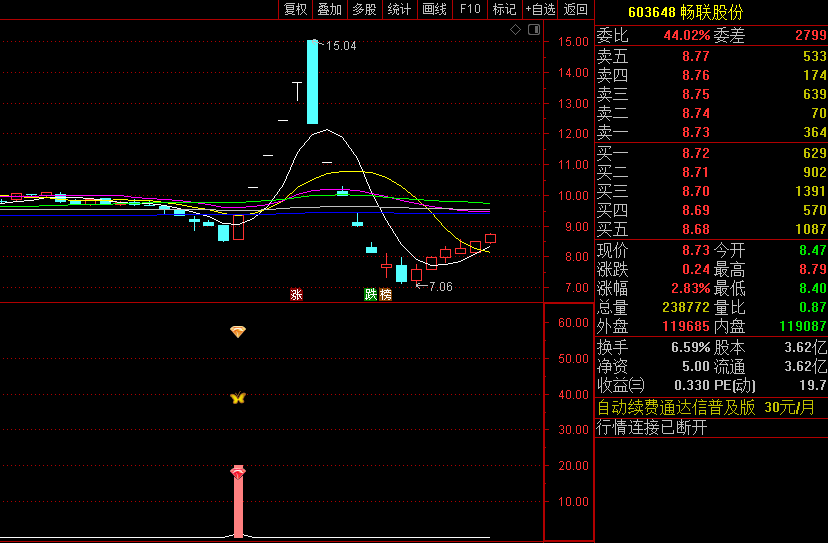The height and width of the screenshot is (543, 828).
Task: Activate the 画线 drawing tool
Action: [434, 10]
